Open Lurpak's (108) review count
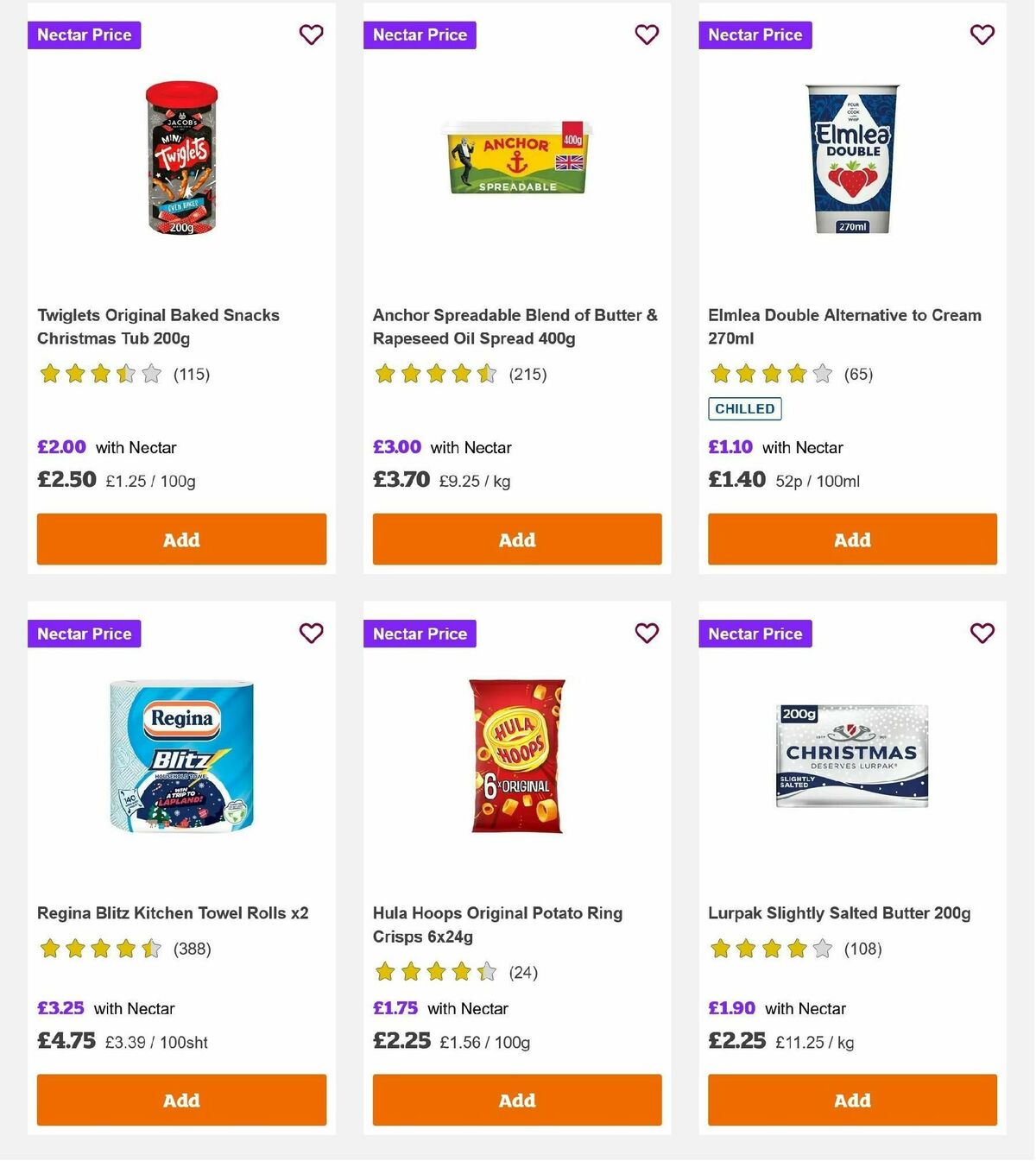The image size is (1036, 1161). [862, 948]
